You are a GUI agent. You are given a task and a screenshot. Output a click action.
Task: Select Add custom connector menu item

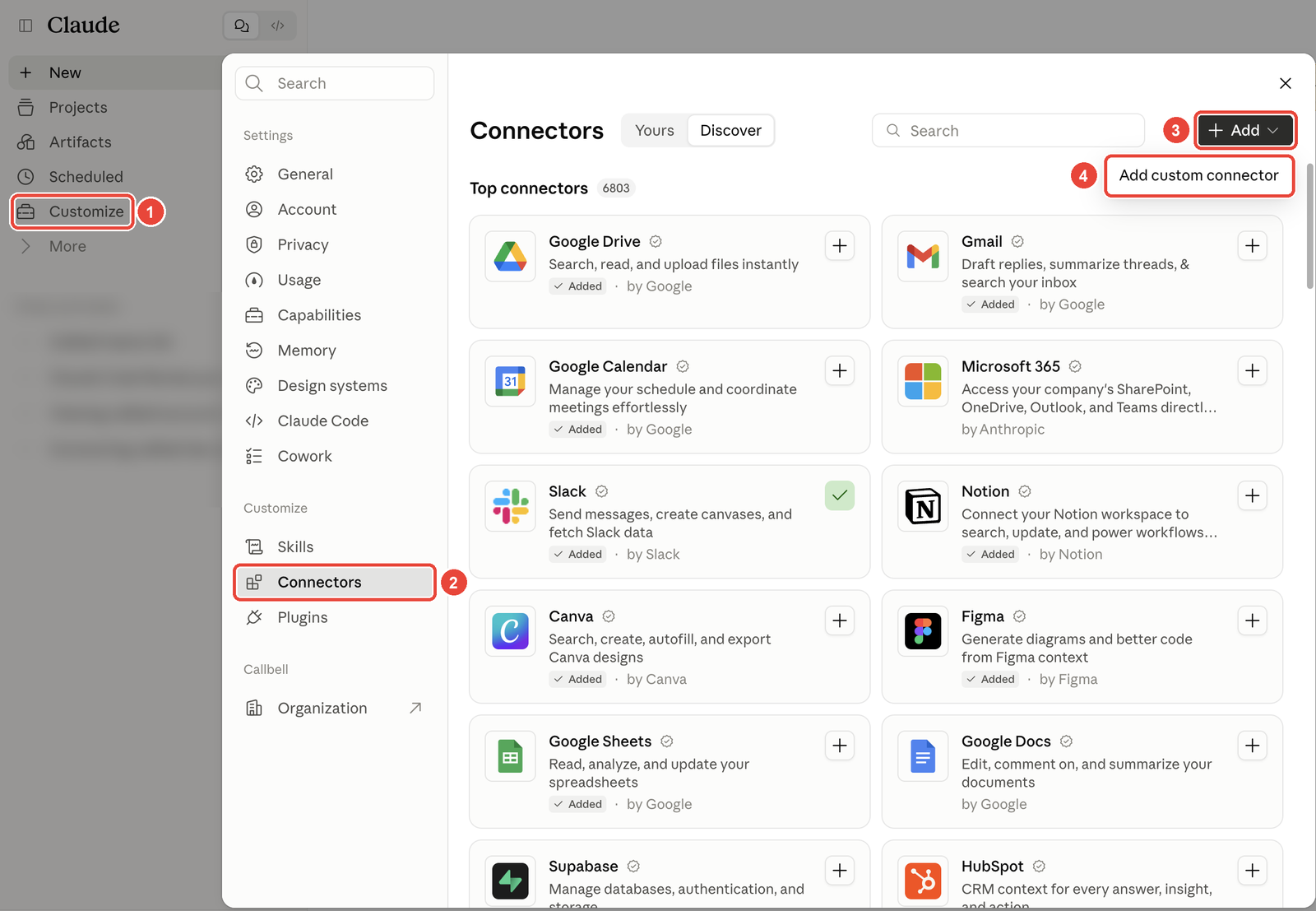[x=1198, y=175]
